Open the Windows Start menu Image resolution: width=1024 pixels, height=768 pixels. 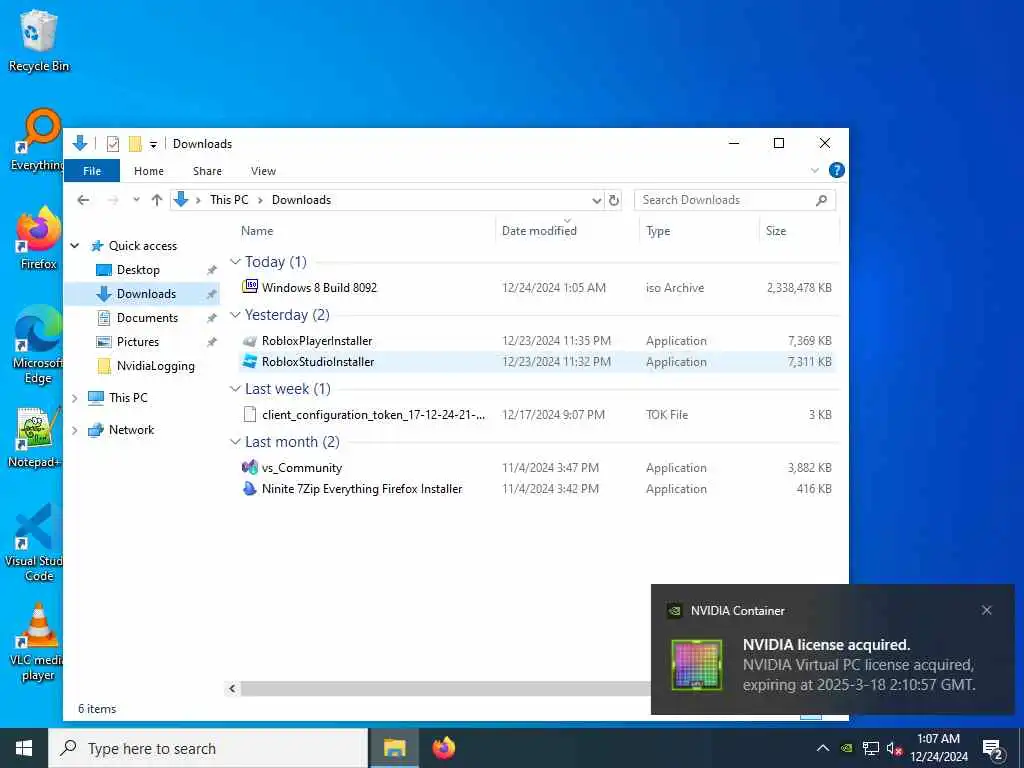(24, 748)
